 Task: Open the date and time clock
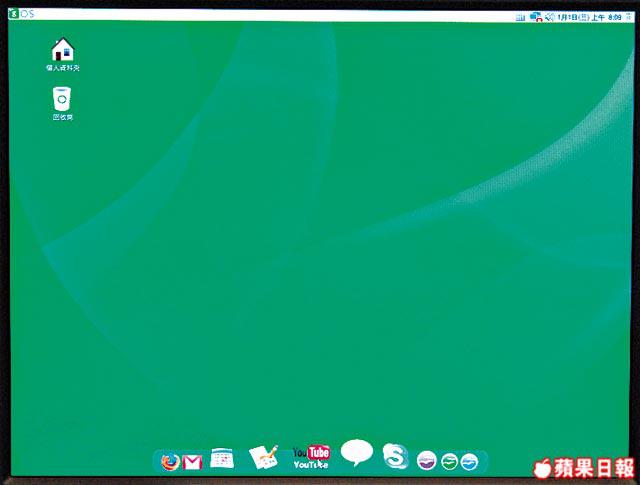[590, 17]
